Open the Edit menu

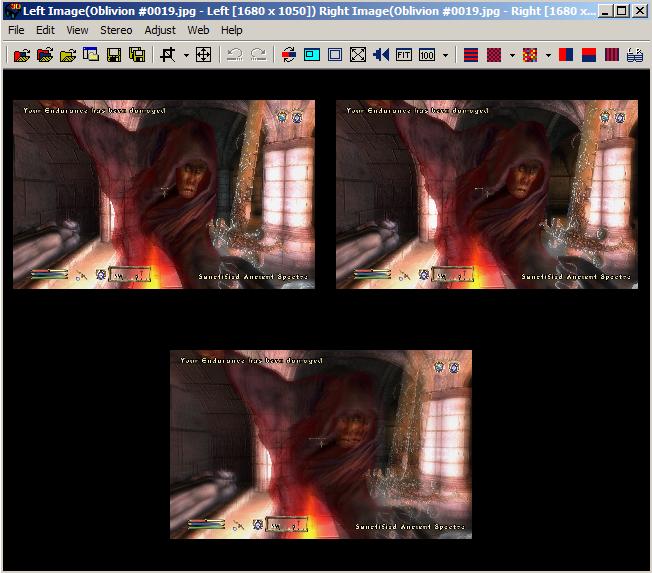(x=45, y=30)
